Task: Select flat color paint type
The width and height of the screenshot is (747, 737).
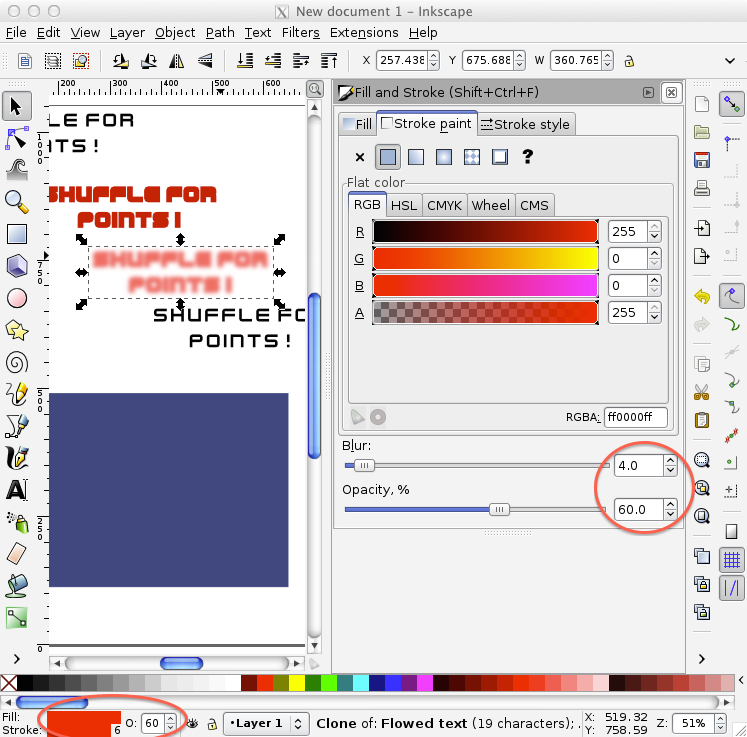Action: tap(388, 156)
